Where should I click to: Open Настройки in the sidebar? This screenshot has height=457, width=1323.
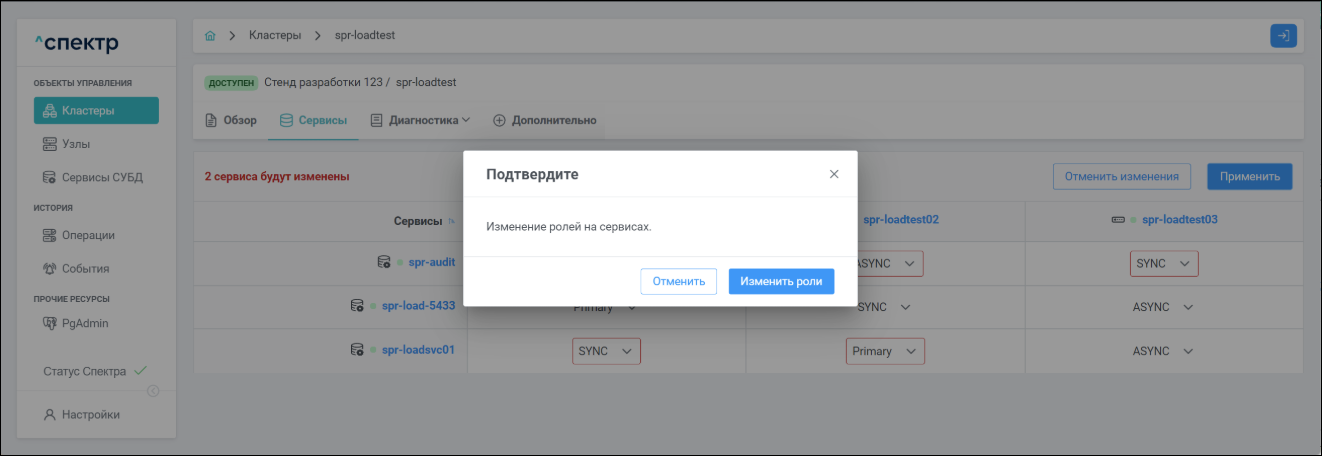pyautogui.click(x=90, y=415)
